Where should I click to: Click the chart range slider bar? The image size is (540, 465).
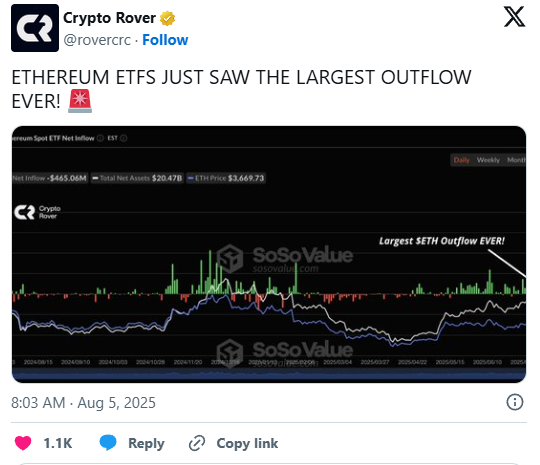point(269,375)
